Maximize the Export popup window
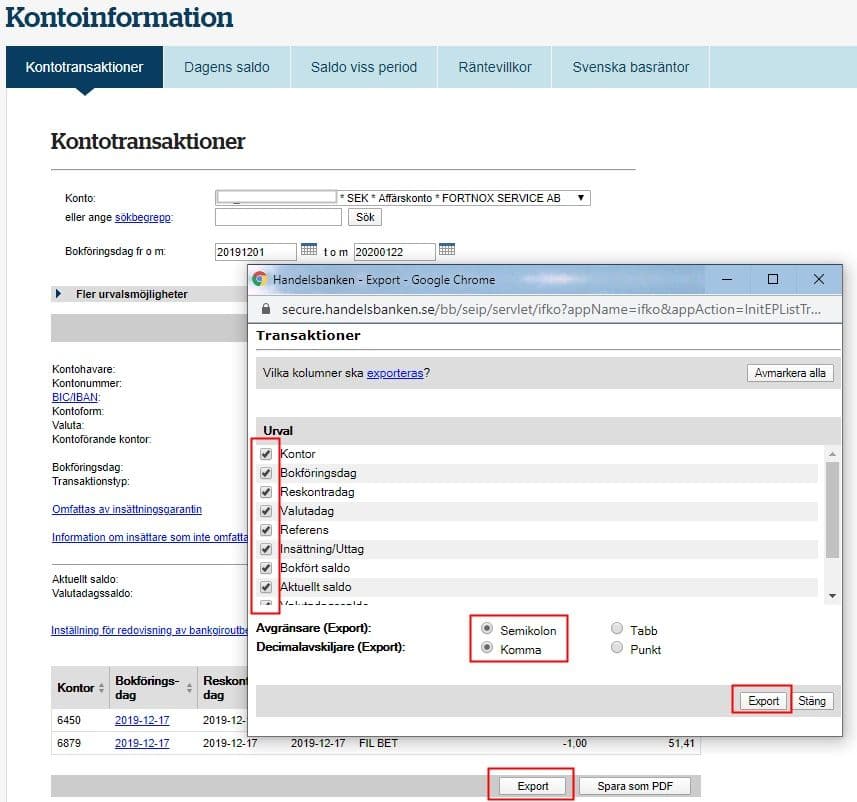 click(x=773, y=279)
